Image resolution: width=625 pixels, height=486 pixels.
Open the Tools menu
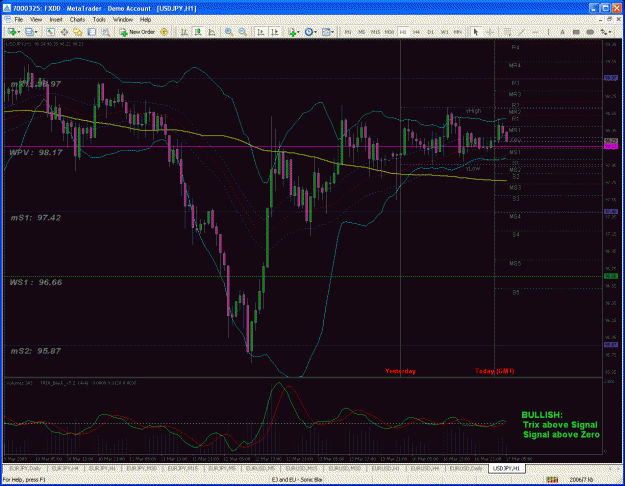tap(99, 20)
